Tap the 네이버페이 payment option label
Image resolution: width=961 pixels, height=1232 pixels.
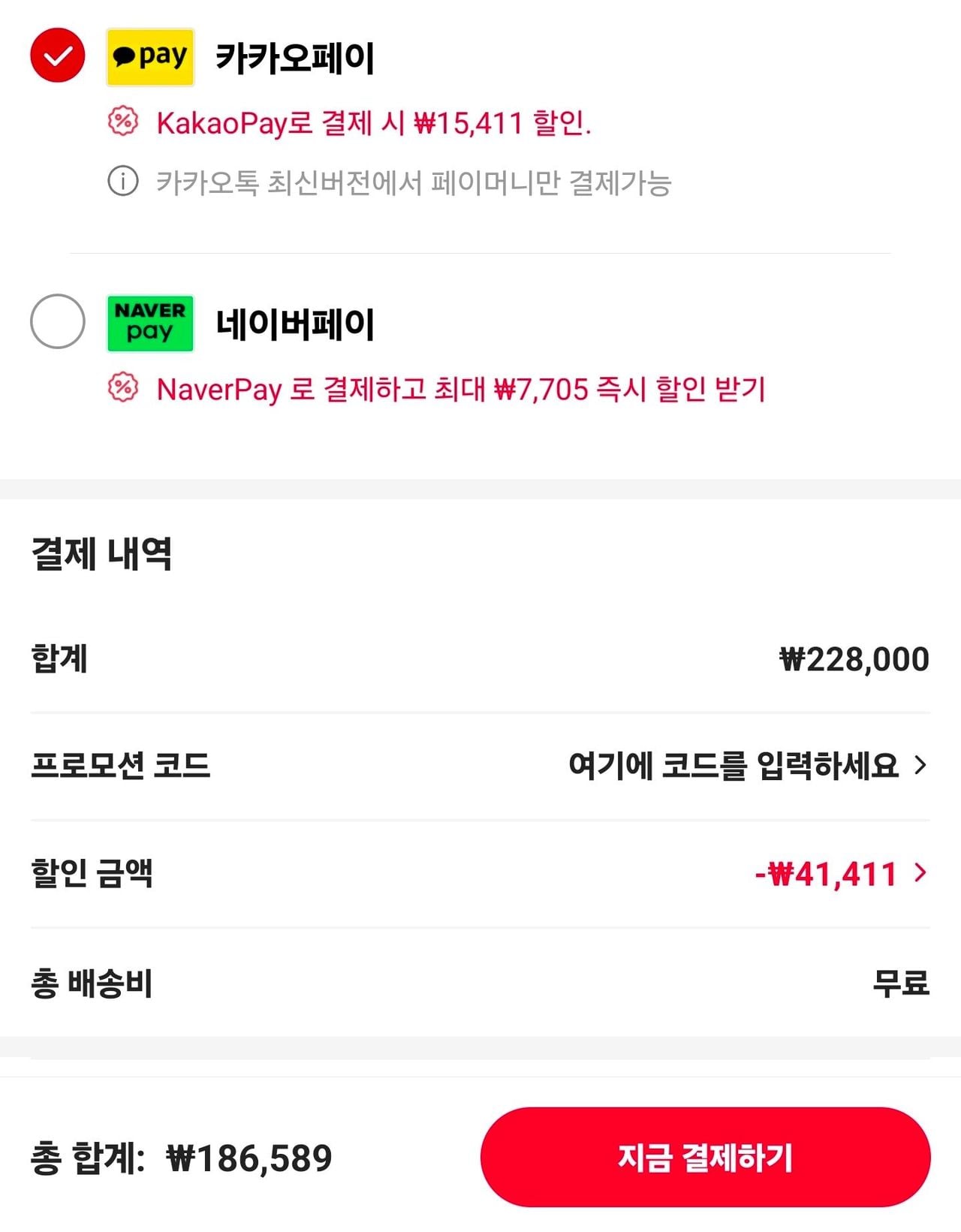coord(295,324)
